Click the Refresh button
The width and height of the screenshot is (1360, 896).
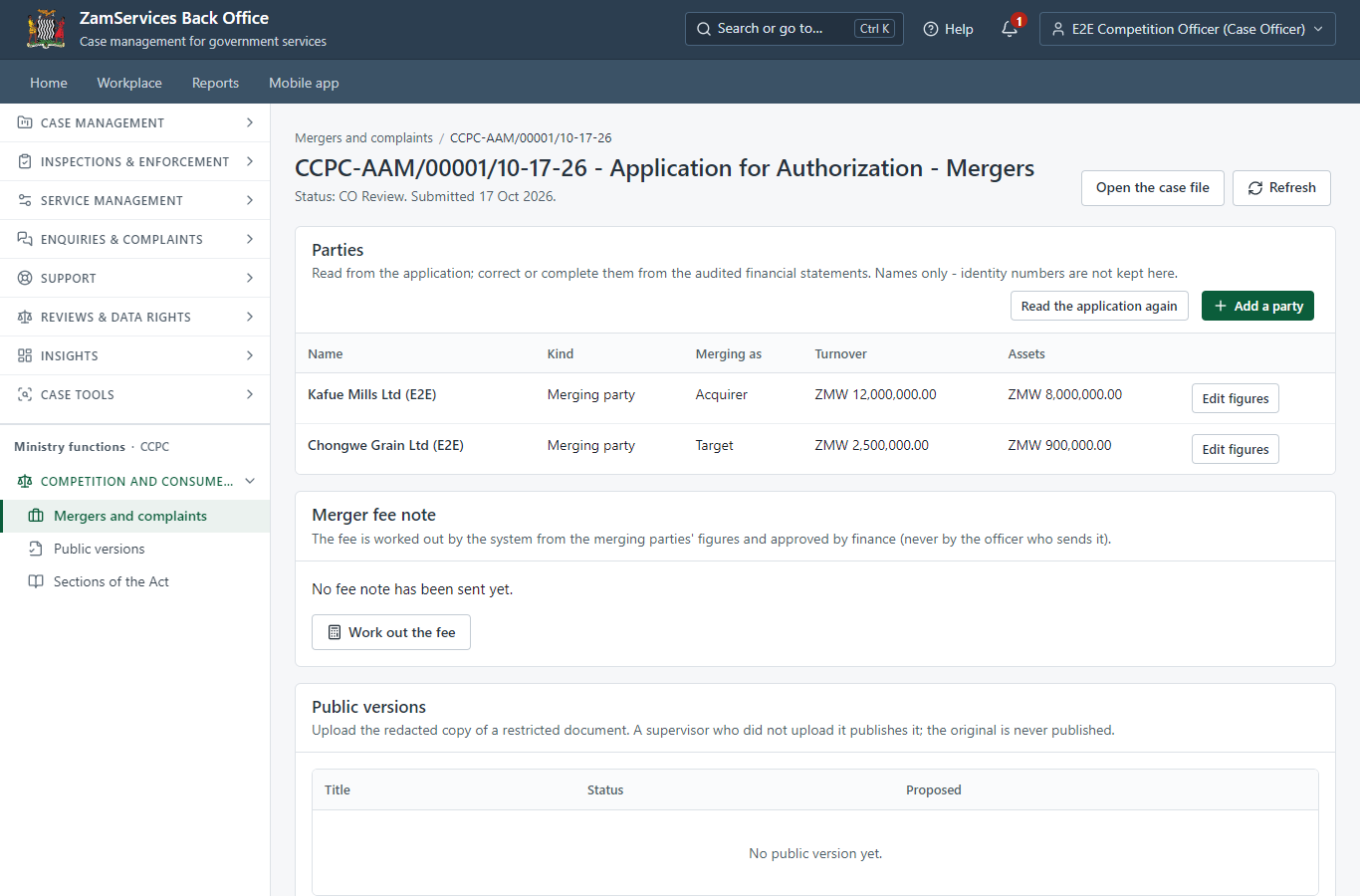[1281, 188]
